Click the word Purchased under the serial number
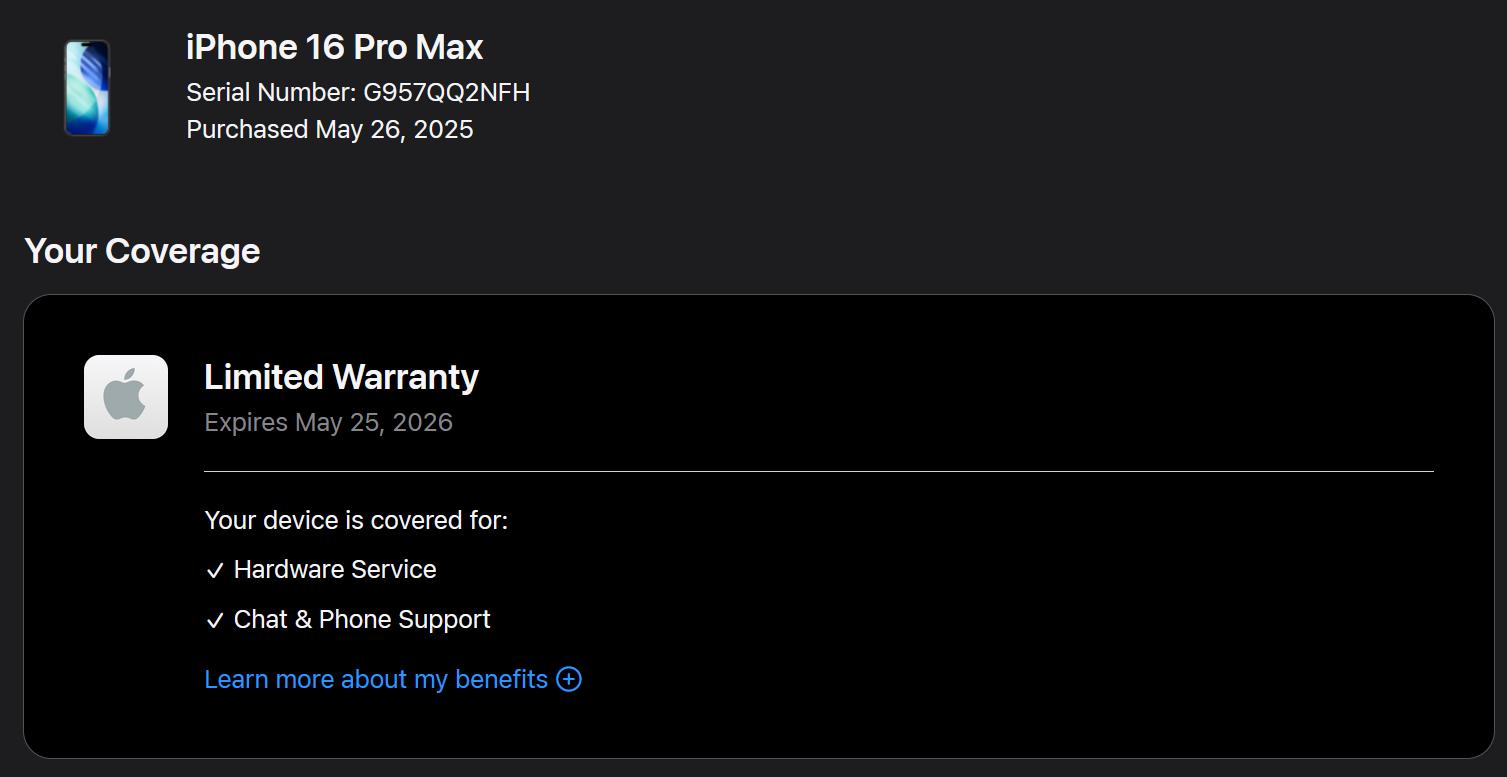This screenshot has height=777, width=1507. 247,130
